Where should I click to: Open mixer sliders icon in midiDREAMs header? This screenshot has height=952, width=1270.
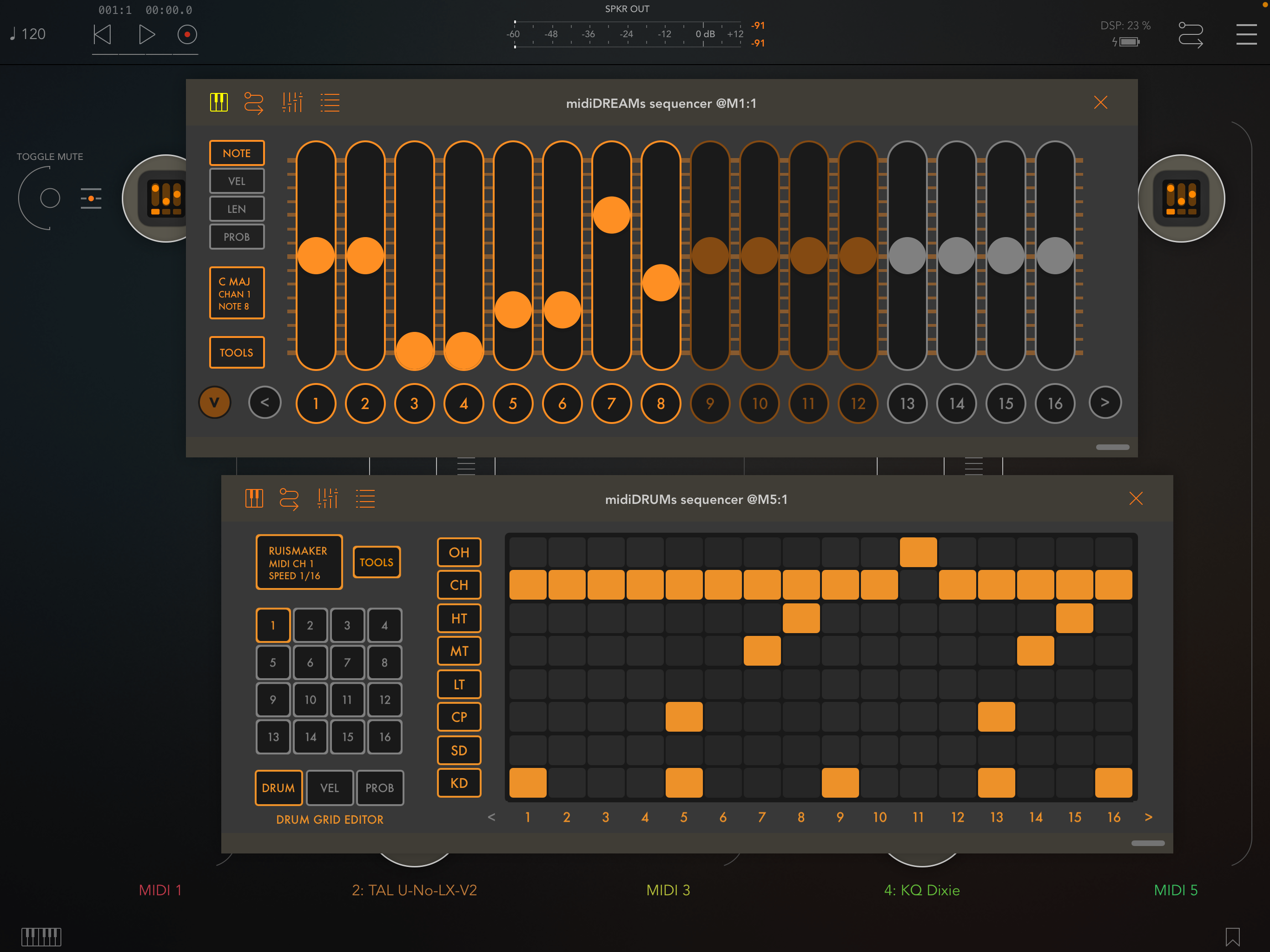[x=292, y=103]
